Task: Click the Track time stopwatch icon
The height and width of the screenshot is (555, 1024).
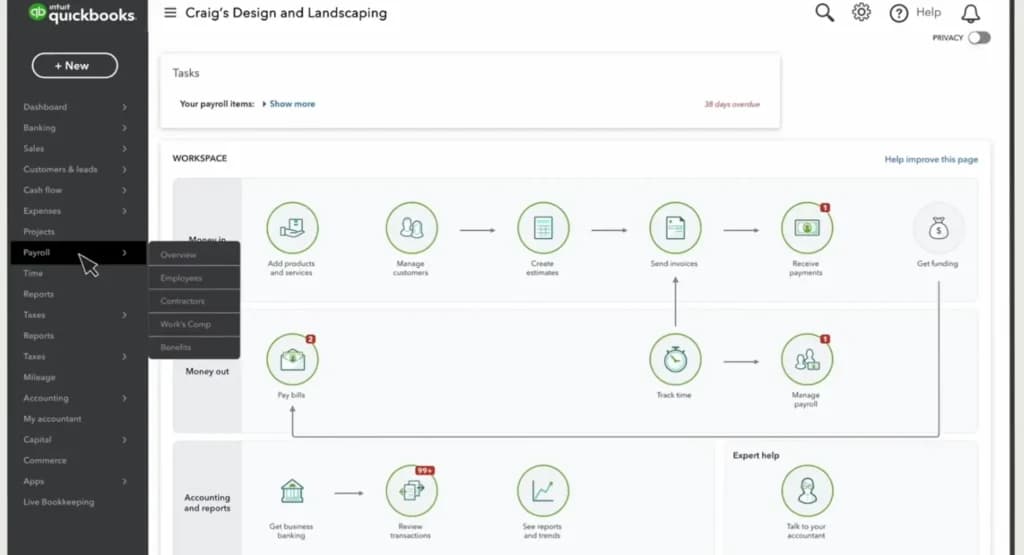Action: (x=675, y=360)
